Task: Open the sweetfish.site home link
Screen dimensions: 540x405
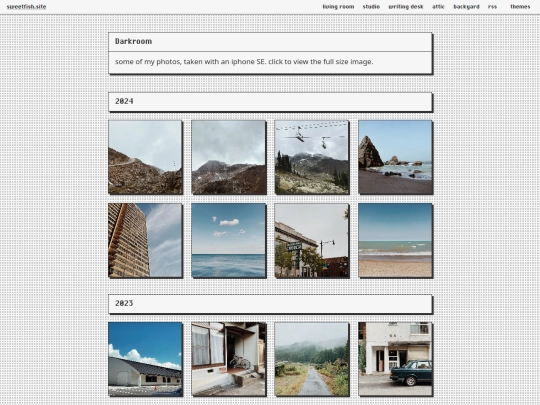Action: [27, 7]
